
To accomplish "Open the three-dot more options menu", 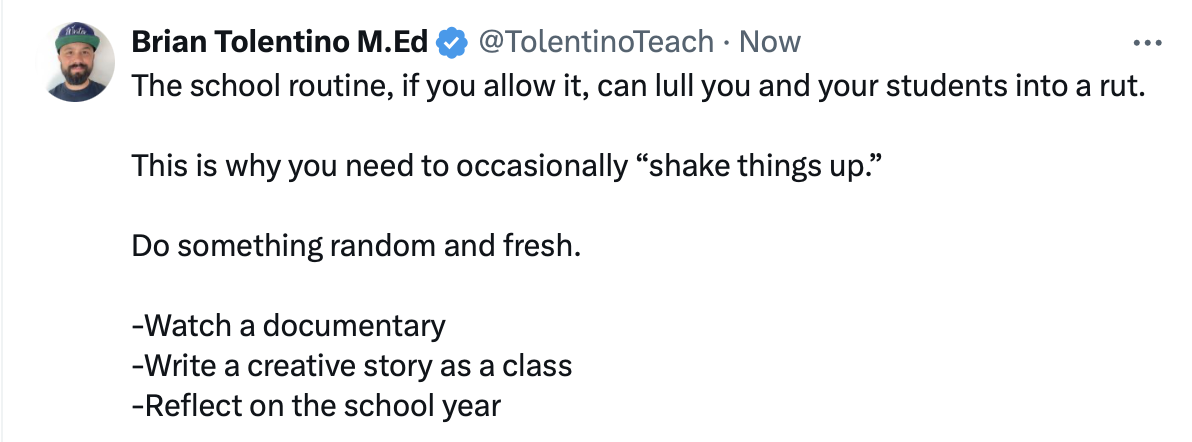I will [x=1145, y=43].
